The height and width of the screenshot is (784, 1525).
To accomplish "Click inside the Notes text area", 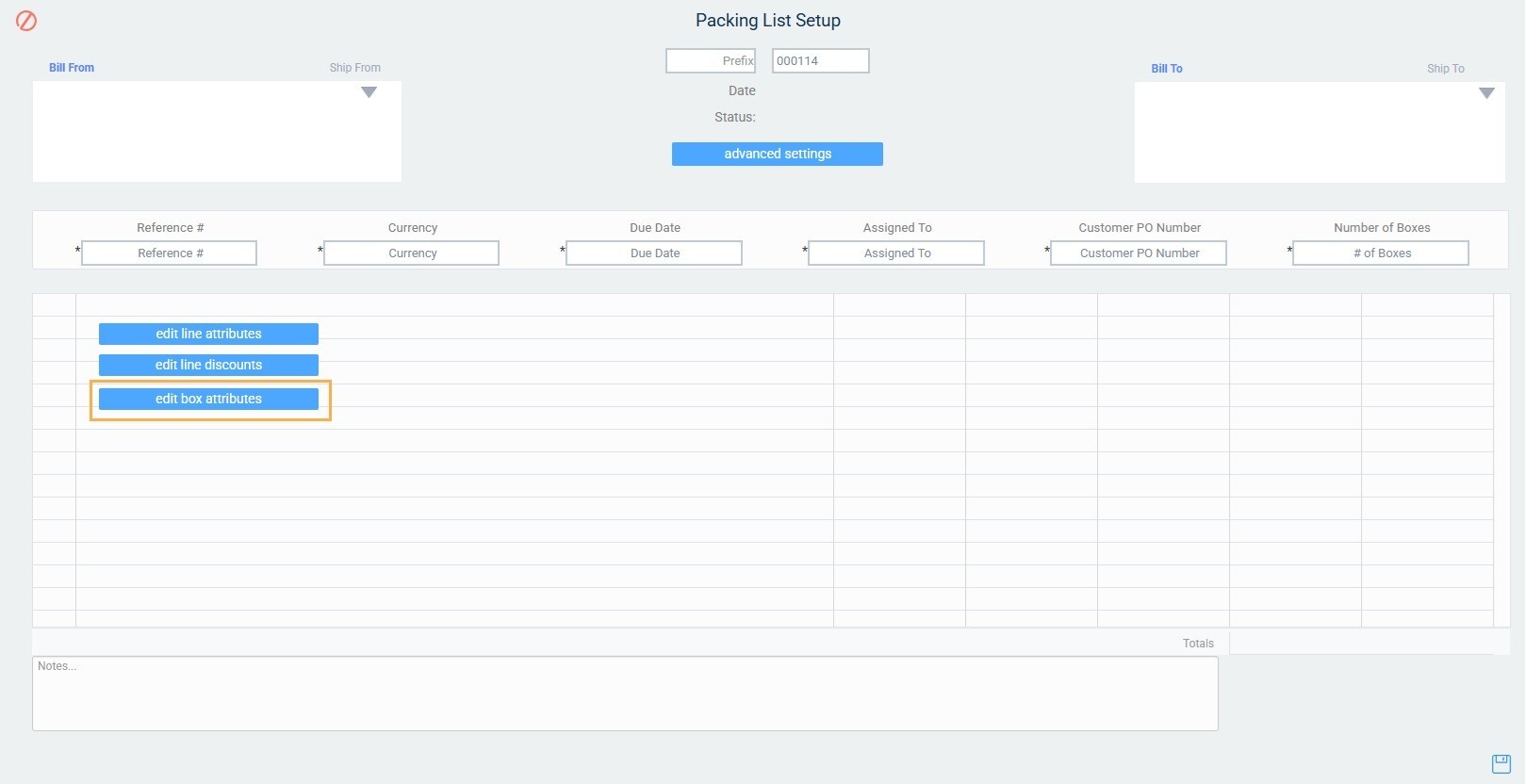I will [x=625, y=694].
